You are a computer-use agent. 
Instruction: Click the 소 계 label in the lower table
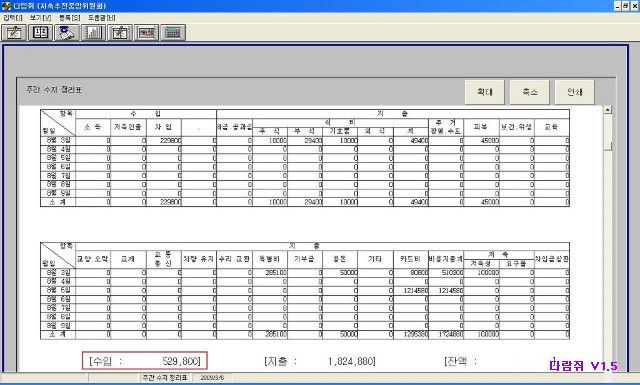(x=58, y=334)
